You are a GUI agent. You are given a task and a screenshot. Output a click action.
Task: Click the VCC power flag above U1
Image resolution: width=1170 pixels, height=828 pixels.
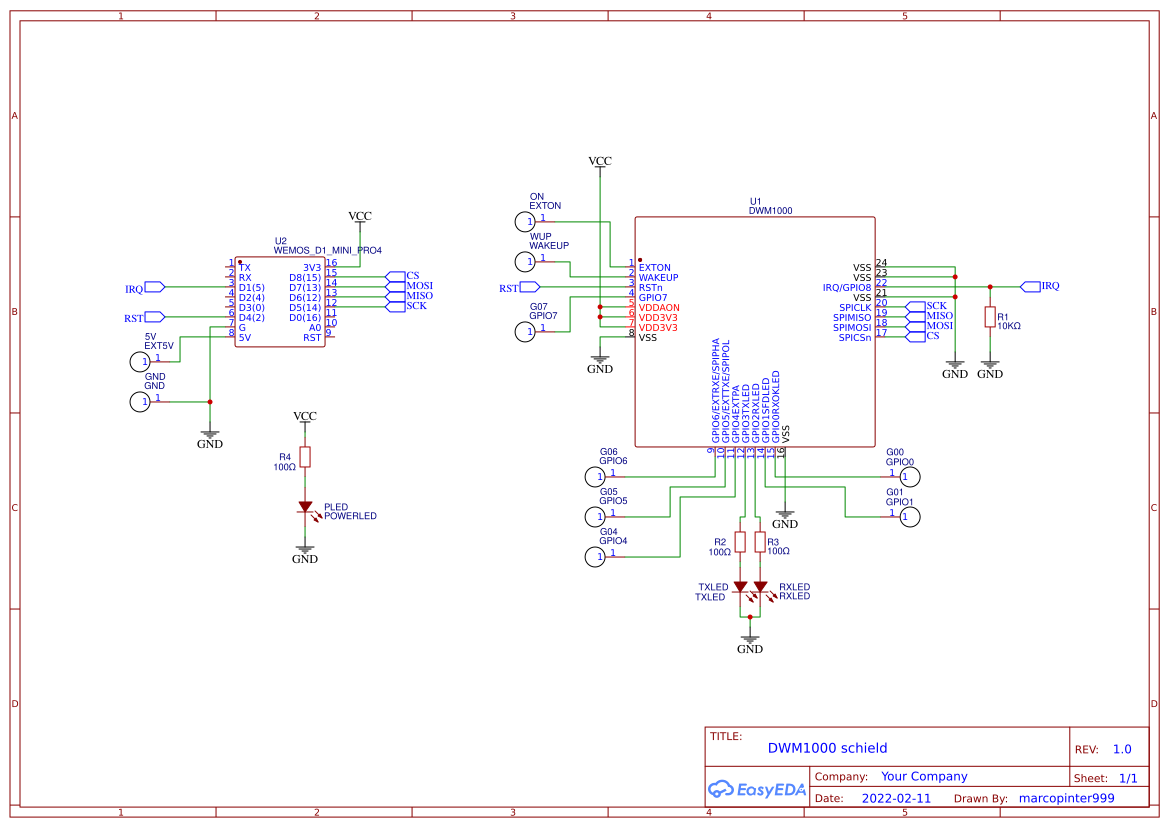(x=600, y=162)
